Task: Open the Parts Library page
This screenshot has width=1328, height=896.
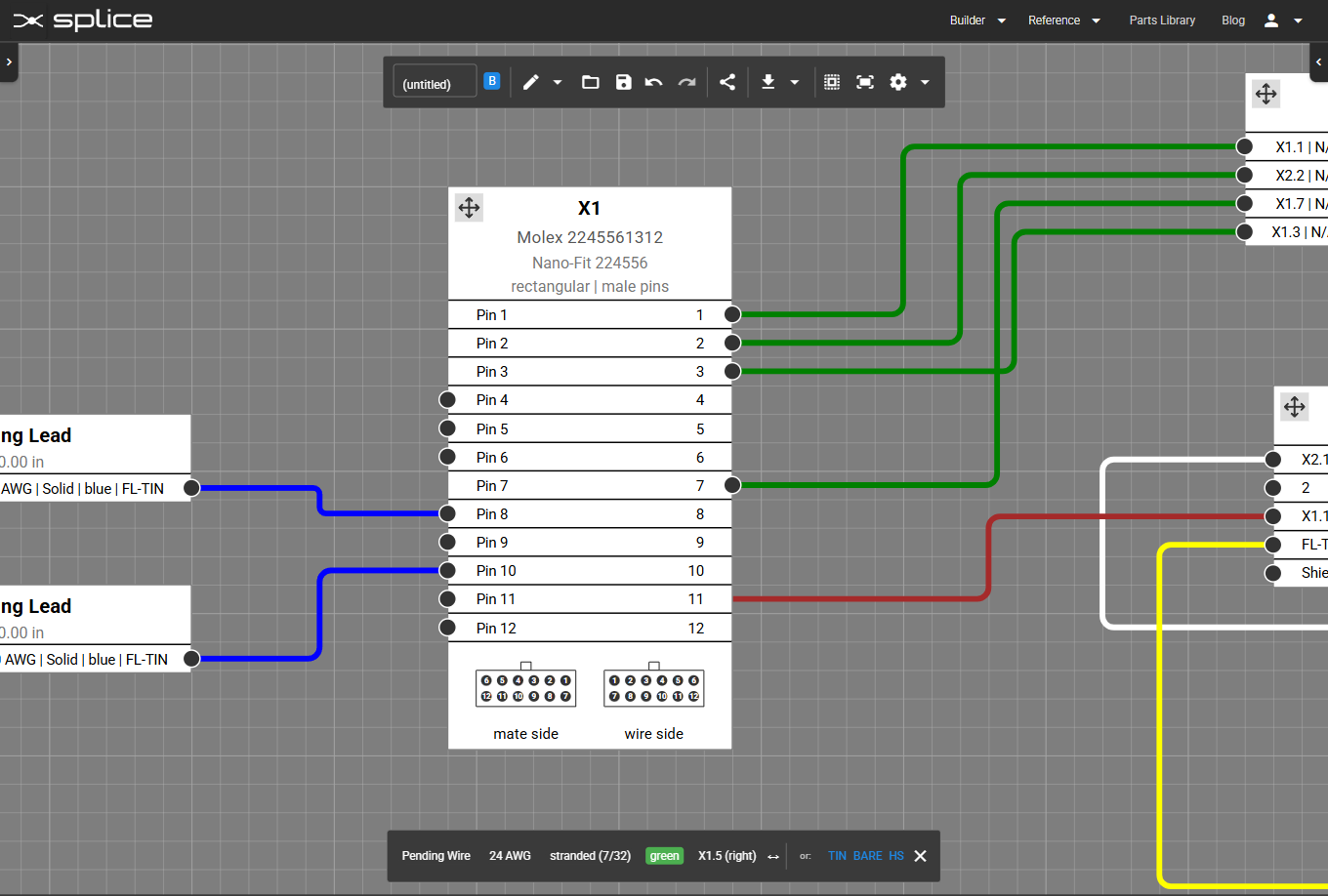Action: tap(1162, 20)
